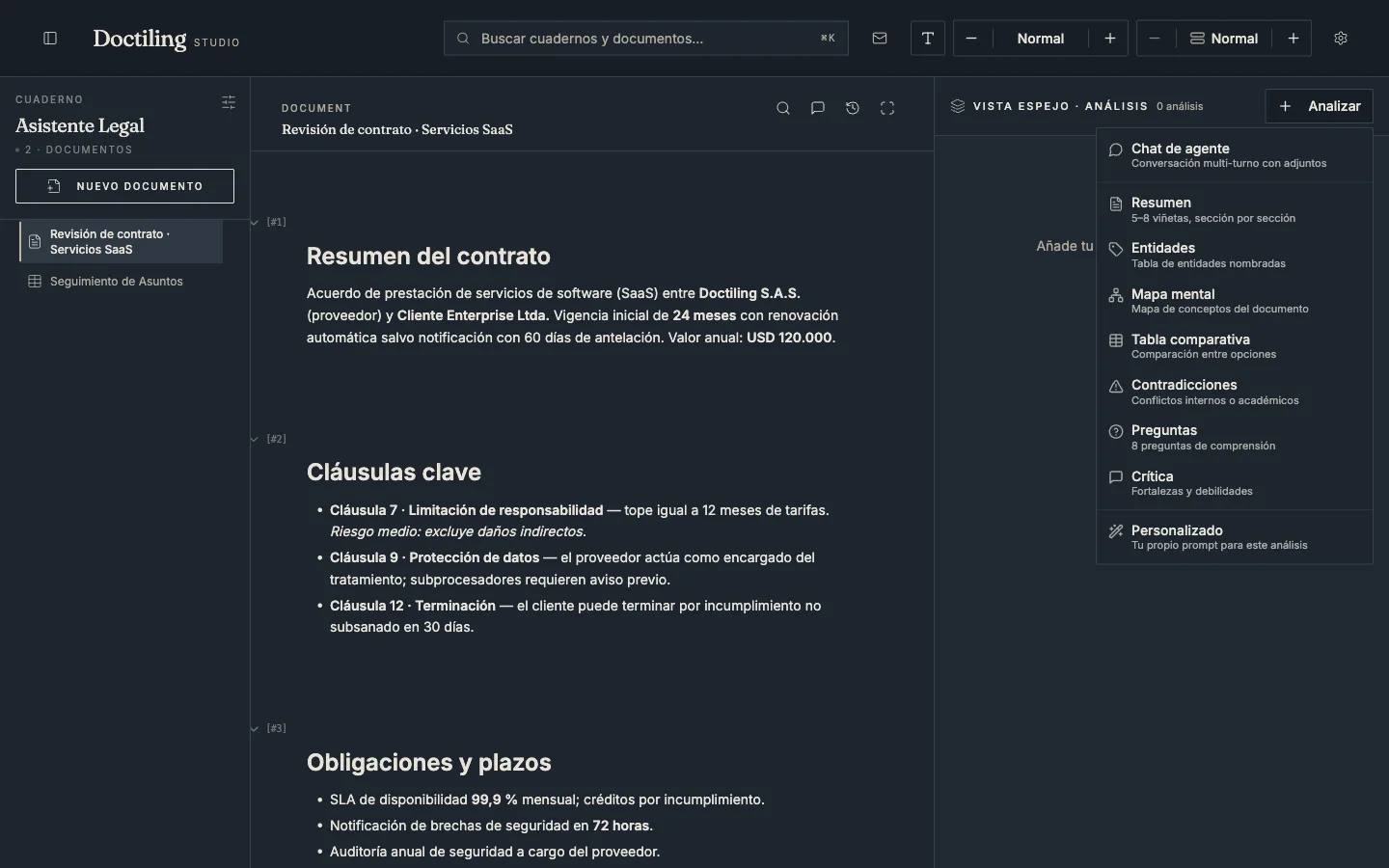Click Cláusula 12 Terminación text
Image resolution: width=1389 pixels, height=868 pixels.
tap(413, 606)
